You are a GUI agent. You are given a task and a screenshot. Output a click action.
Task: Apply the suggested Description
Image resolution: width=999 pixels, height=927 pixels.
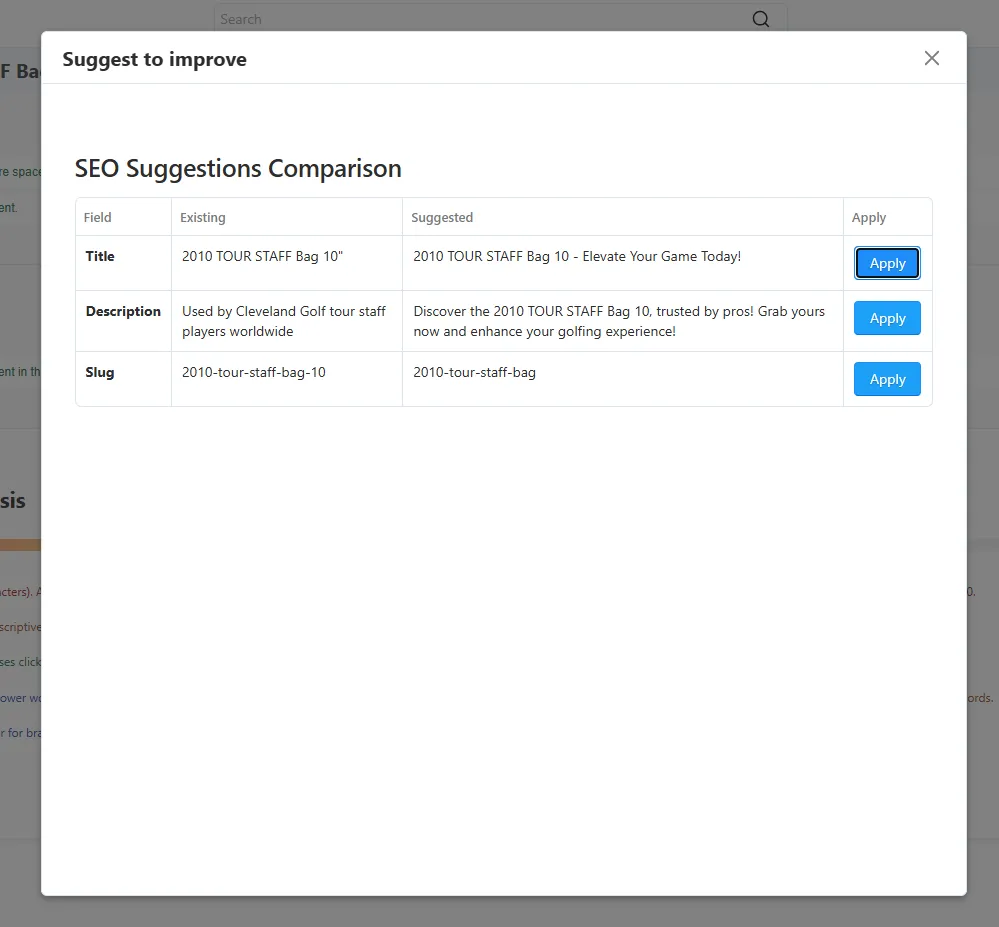pyautogui.click(x=887, y=318)
